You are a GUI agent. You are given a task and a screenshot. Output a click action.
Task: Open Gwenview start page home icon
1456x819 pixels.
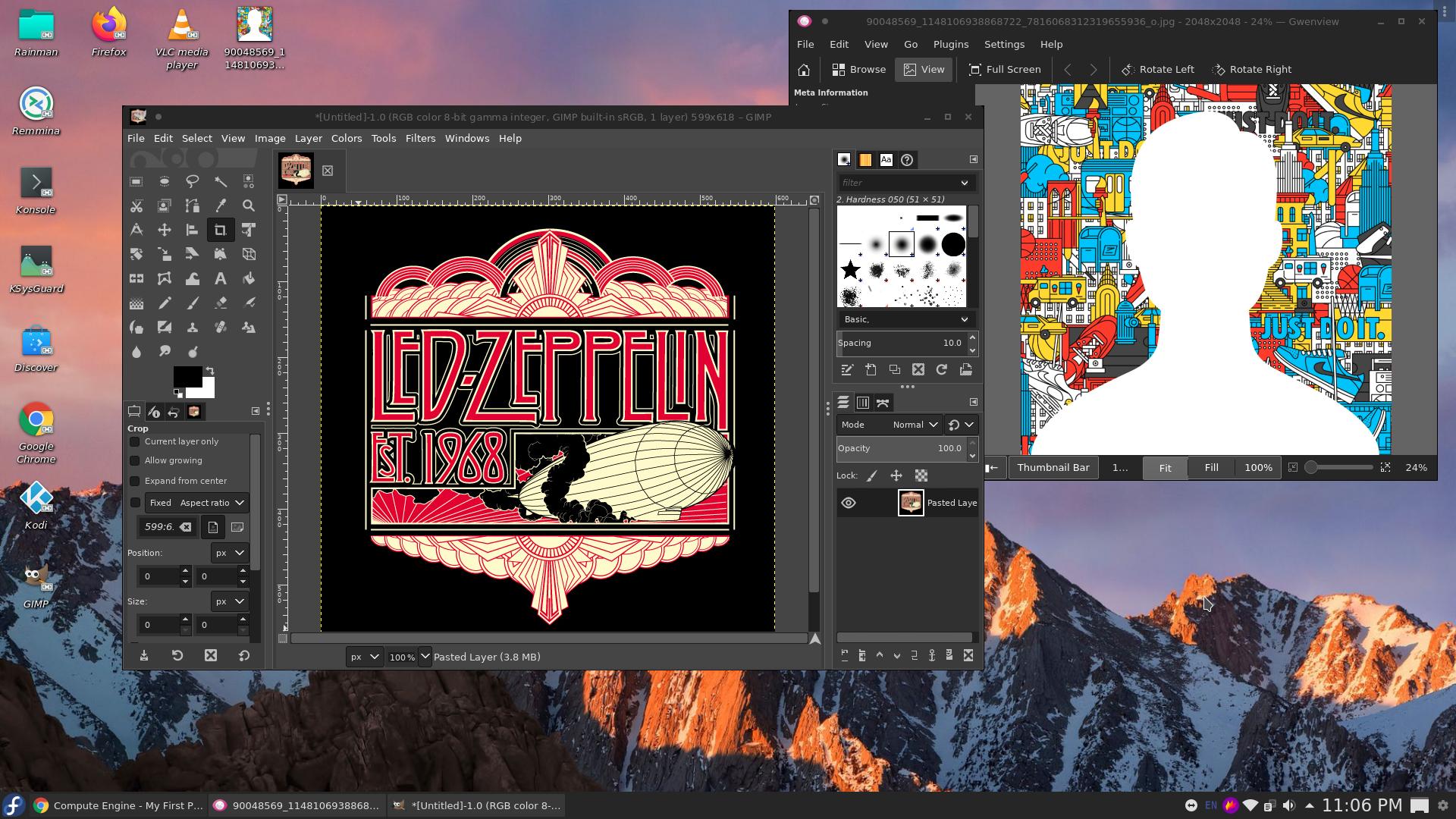tap(804, 70)
